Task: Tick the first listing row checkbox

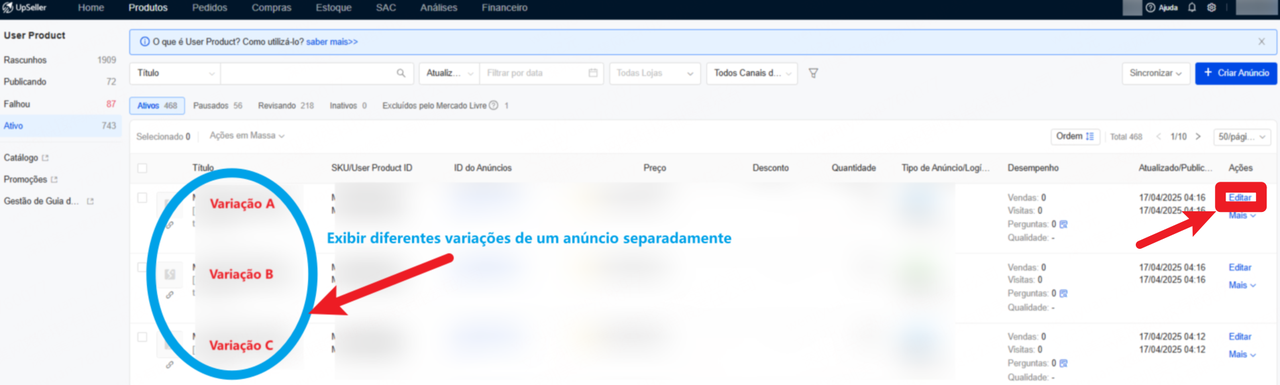Action: (142, 198)
